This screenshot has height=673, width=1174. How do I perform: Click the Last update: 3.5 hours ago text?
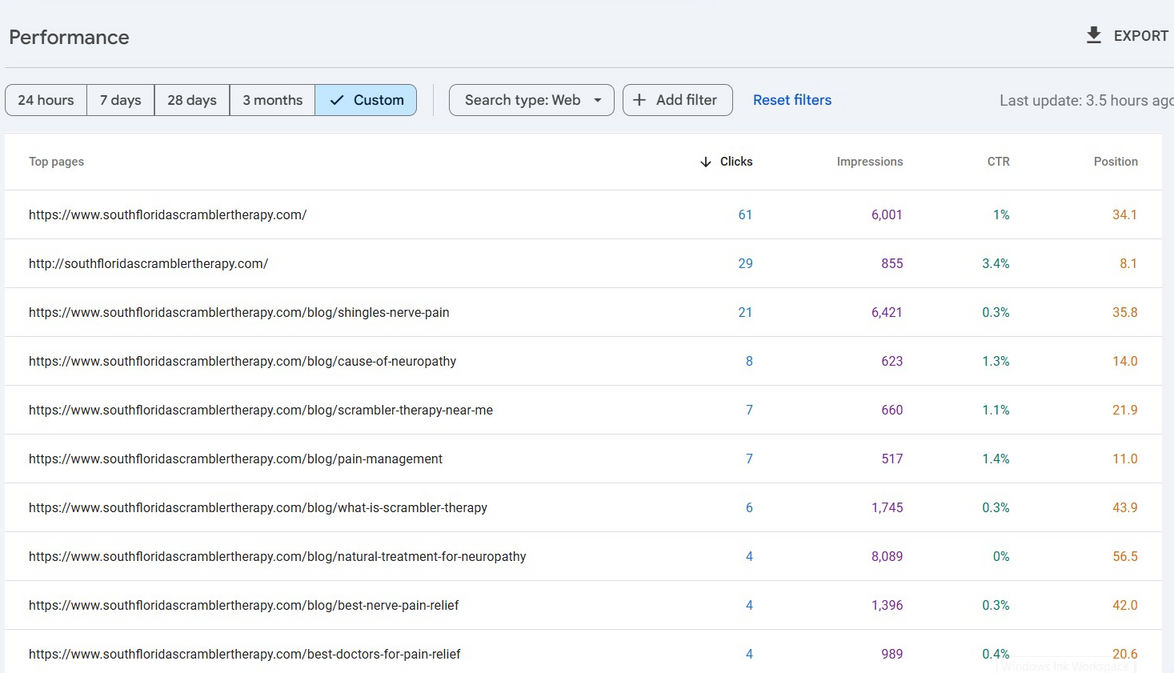pyautogui.click(x=1086, y=100)
